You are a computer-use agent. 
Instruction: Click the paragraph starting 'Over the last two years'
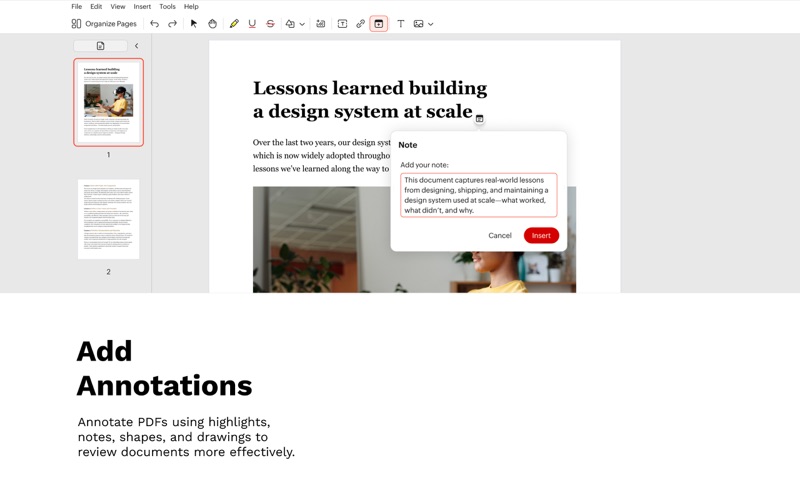coord(321,156)
